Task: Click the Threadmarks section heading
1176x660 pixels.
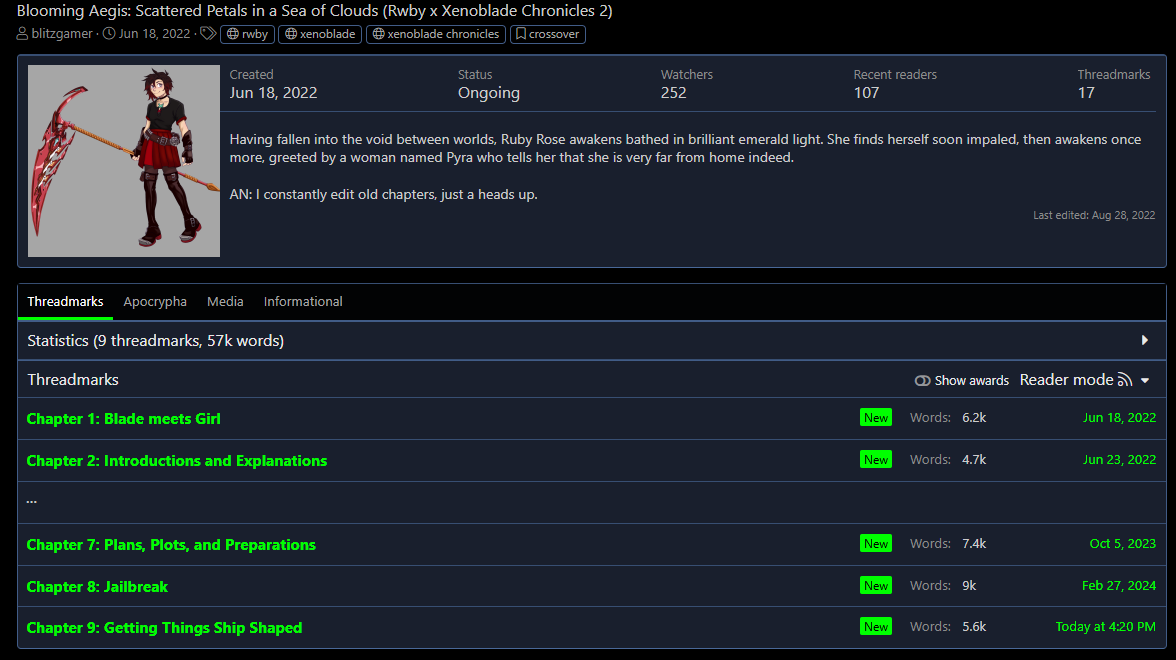Action: click(73, 380)
